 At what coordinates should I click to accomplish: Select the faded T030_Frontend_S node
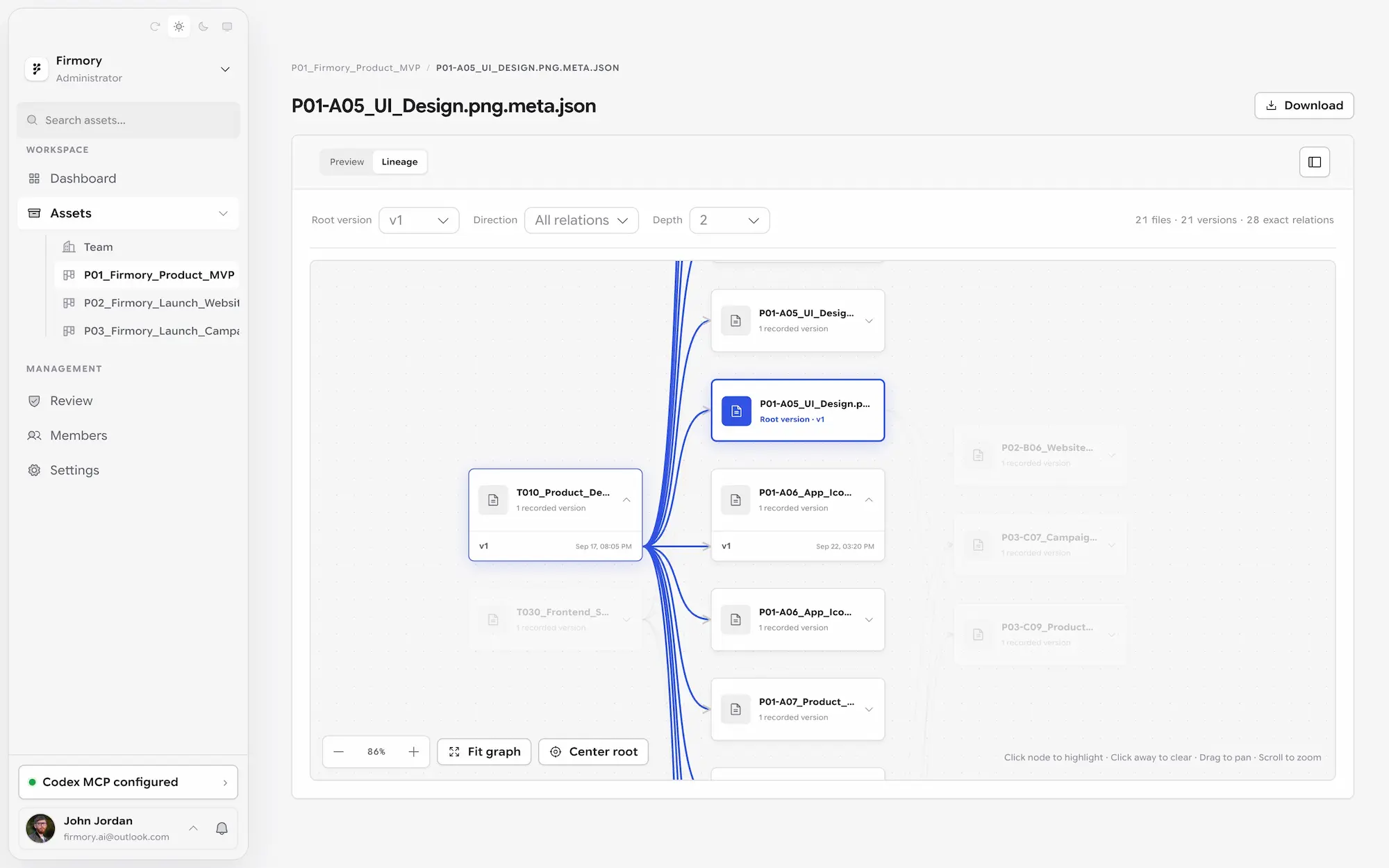pyautogui.click(x=555, y=619)
